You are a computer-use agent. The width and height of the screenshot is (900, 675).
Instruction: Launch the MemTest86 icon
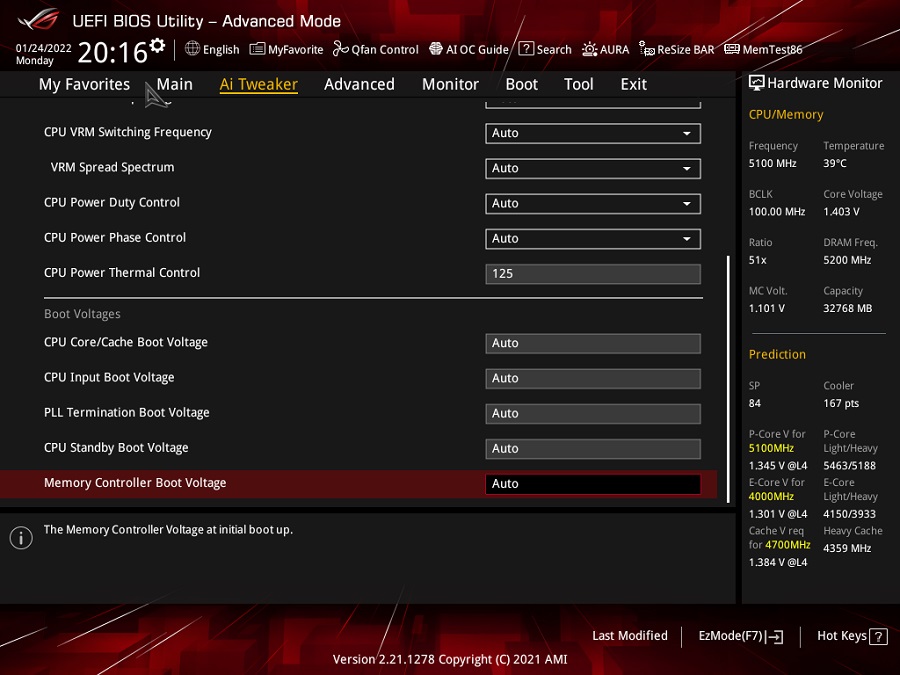coord(732,49)
